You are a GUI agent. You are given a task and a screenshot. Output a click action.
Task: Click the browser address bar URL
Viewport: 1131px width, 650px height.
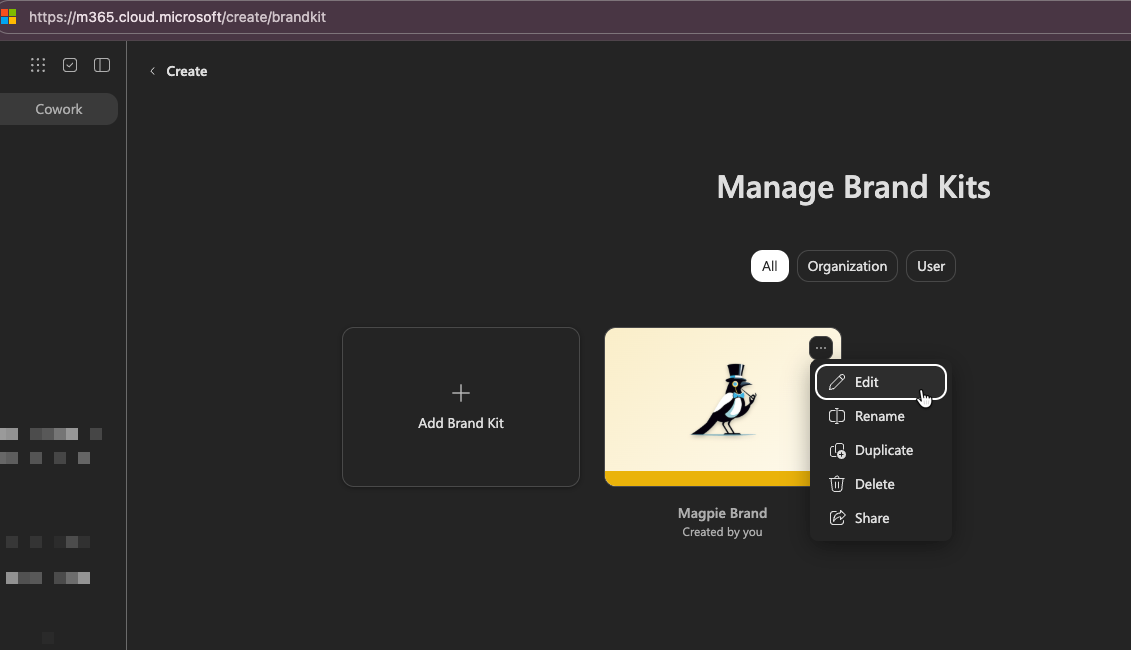pos(177,17)
